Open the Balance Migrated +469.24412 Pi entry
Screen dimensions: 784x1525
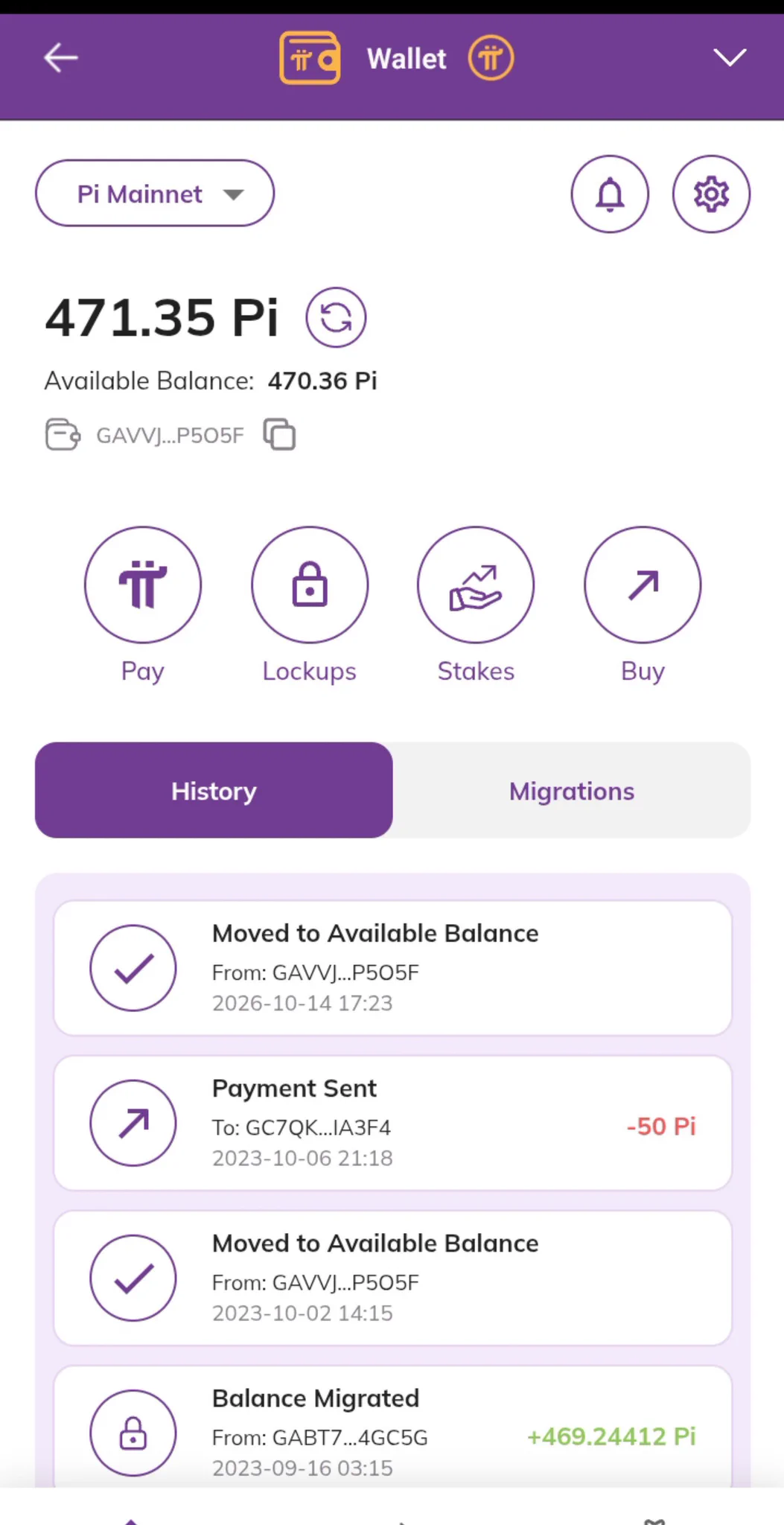392,1427
